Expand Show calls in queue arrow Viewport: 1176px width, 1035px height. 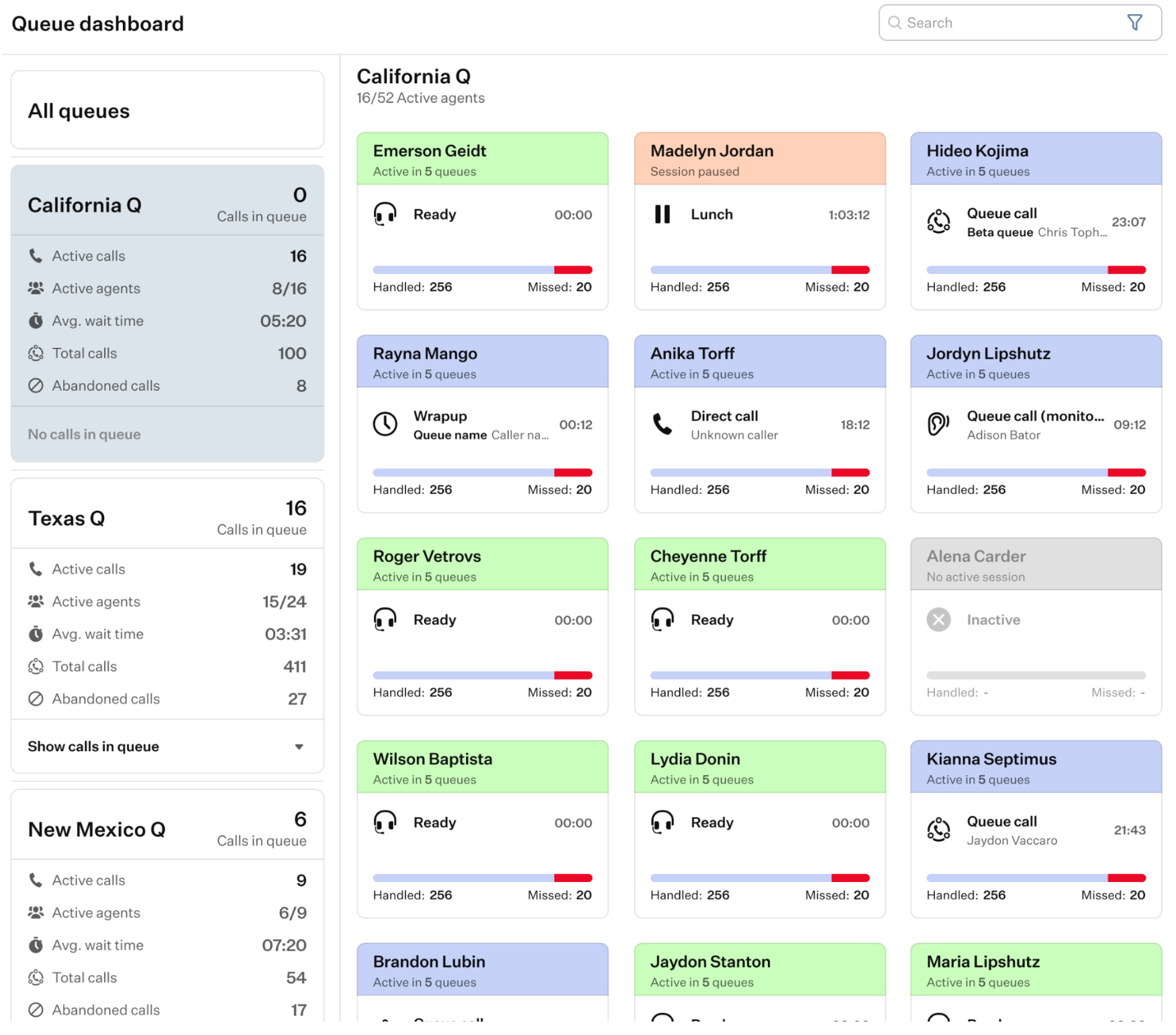point(299,747)
